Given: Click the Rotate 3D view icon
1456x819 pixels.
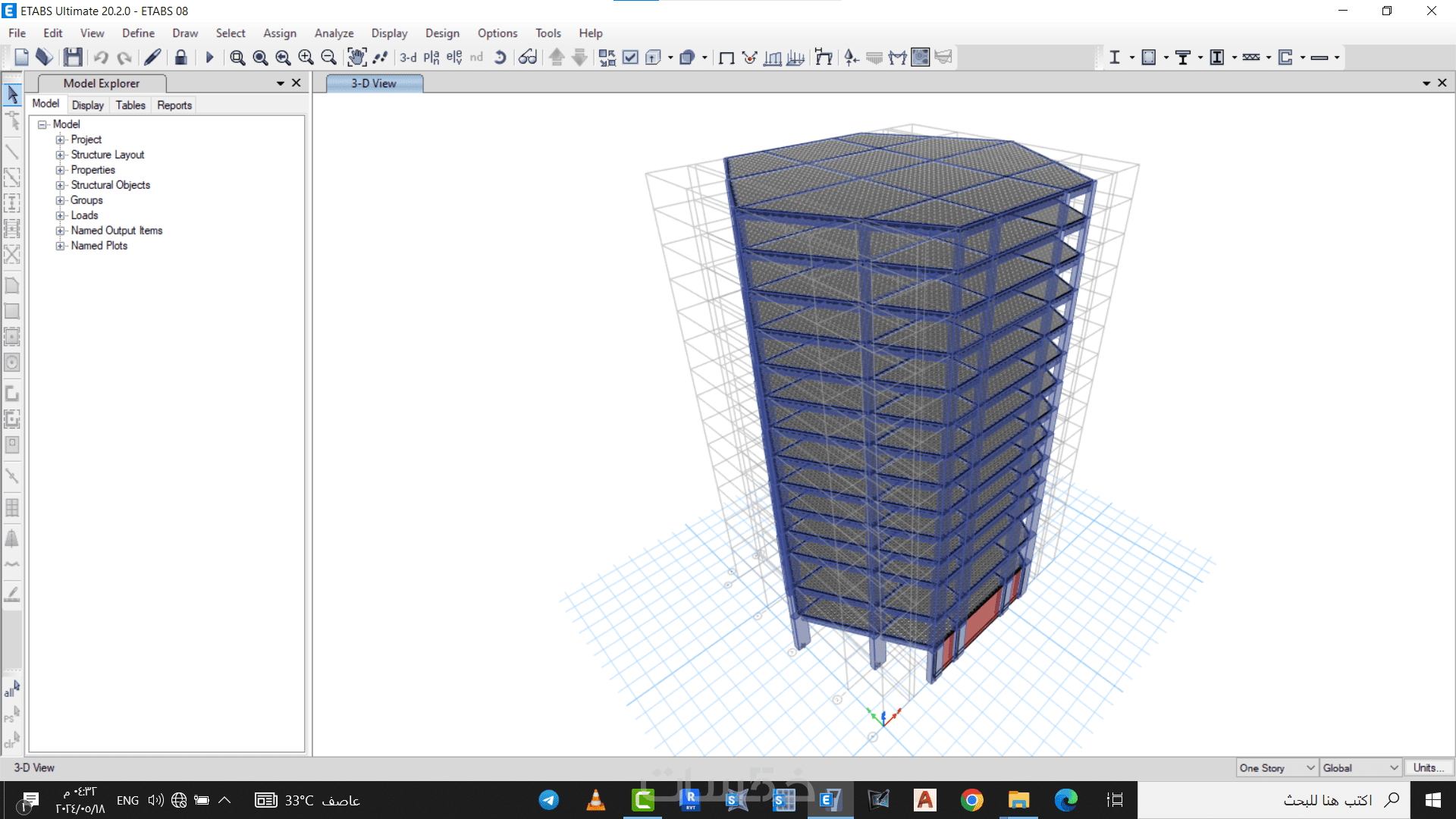Looking at the screenshot, I should point(500,57).
